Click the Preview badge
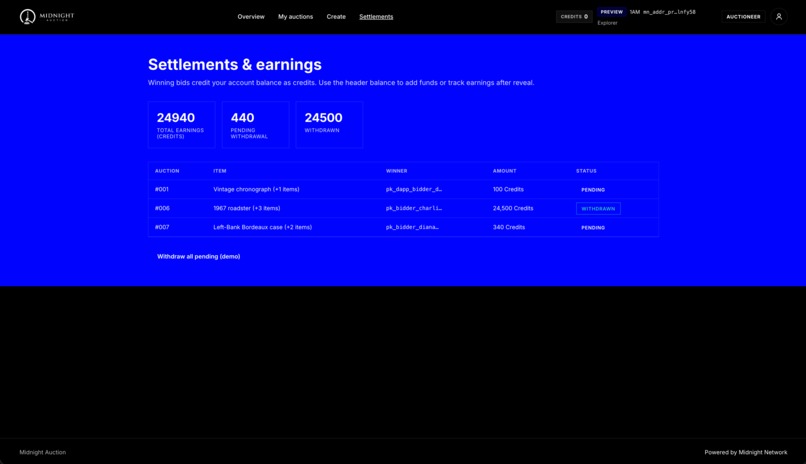This screenshot has width=806, height=464. (611, 12)
